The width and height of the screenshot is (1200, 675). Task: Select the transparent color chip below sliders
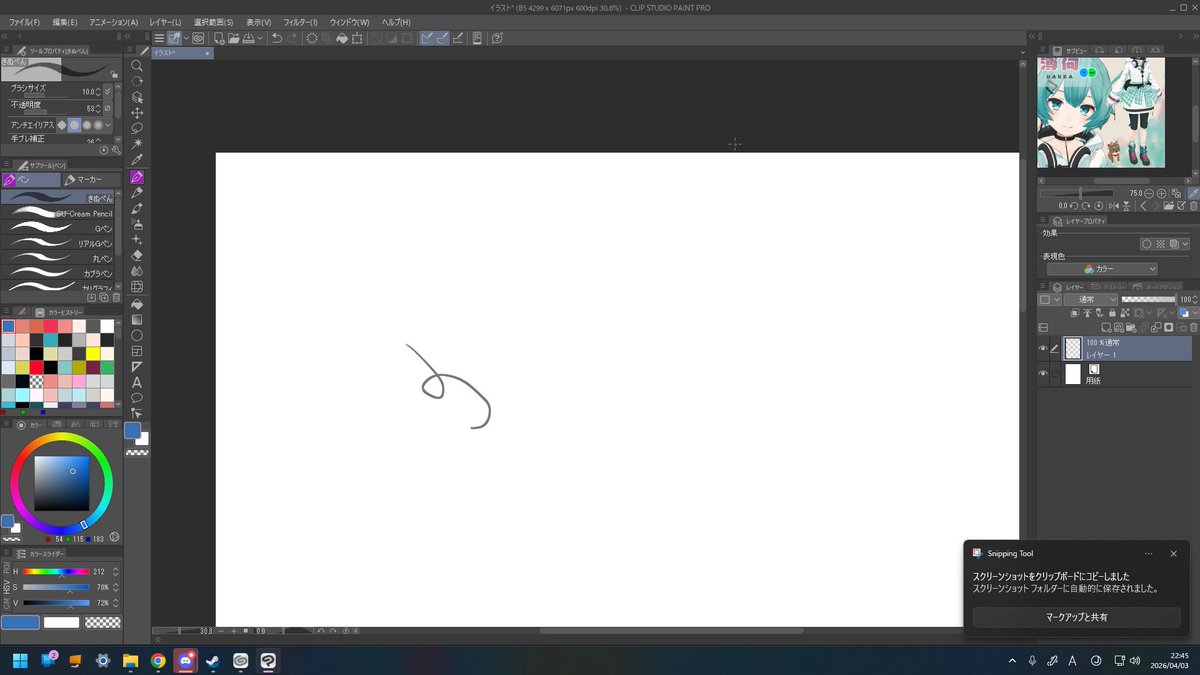[x=102, y=622]
